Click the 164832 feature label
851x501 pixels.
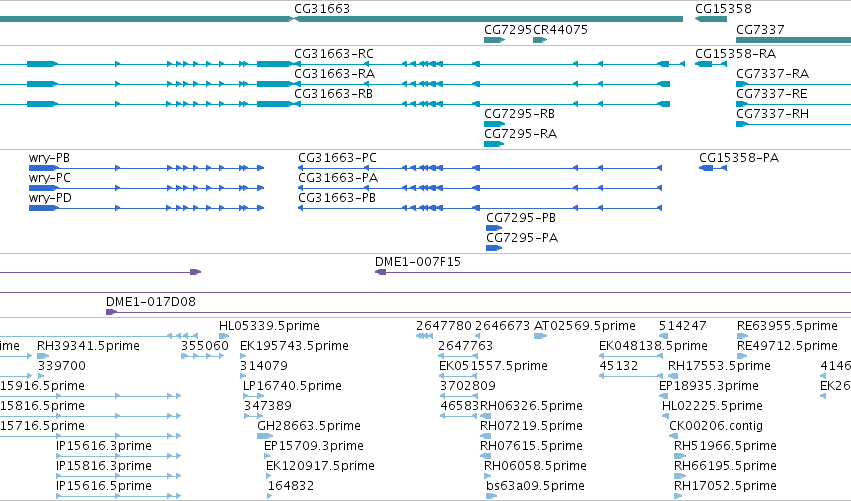point(291,486)
